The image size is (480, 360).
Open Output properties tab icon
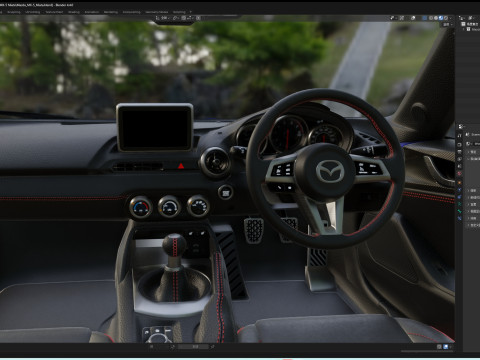click(x=459, y=151)
